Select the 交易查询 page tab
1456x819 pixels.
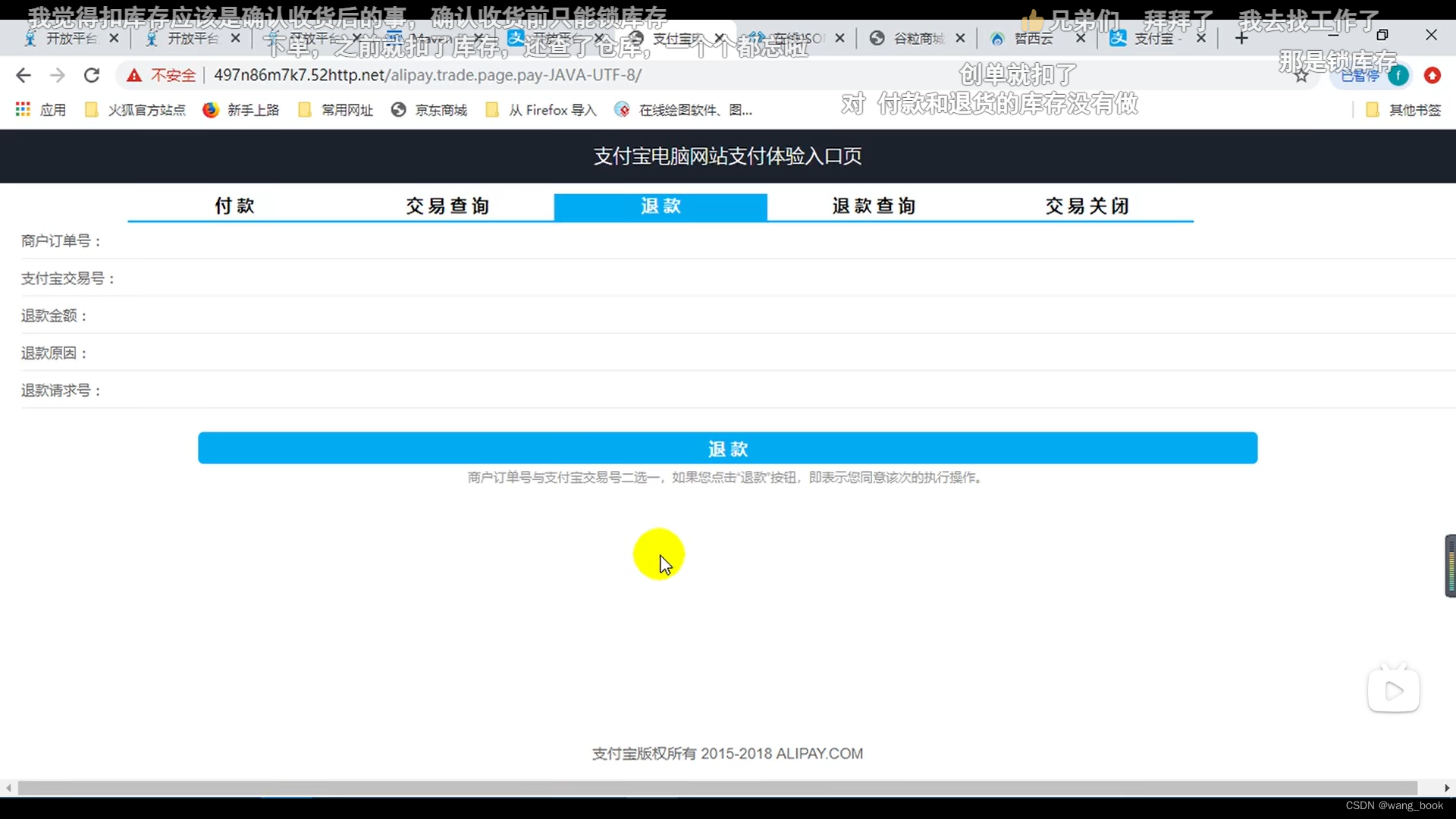pos(447,206)
